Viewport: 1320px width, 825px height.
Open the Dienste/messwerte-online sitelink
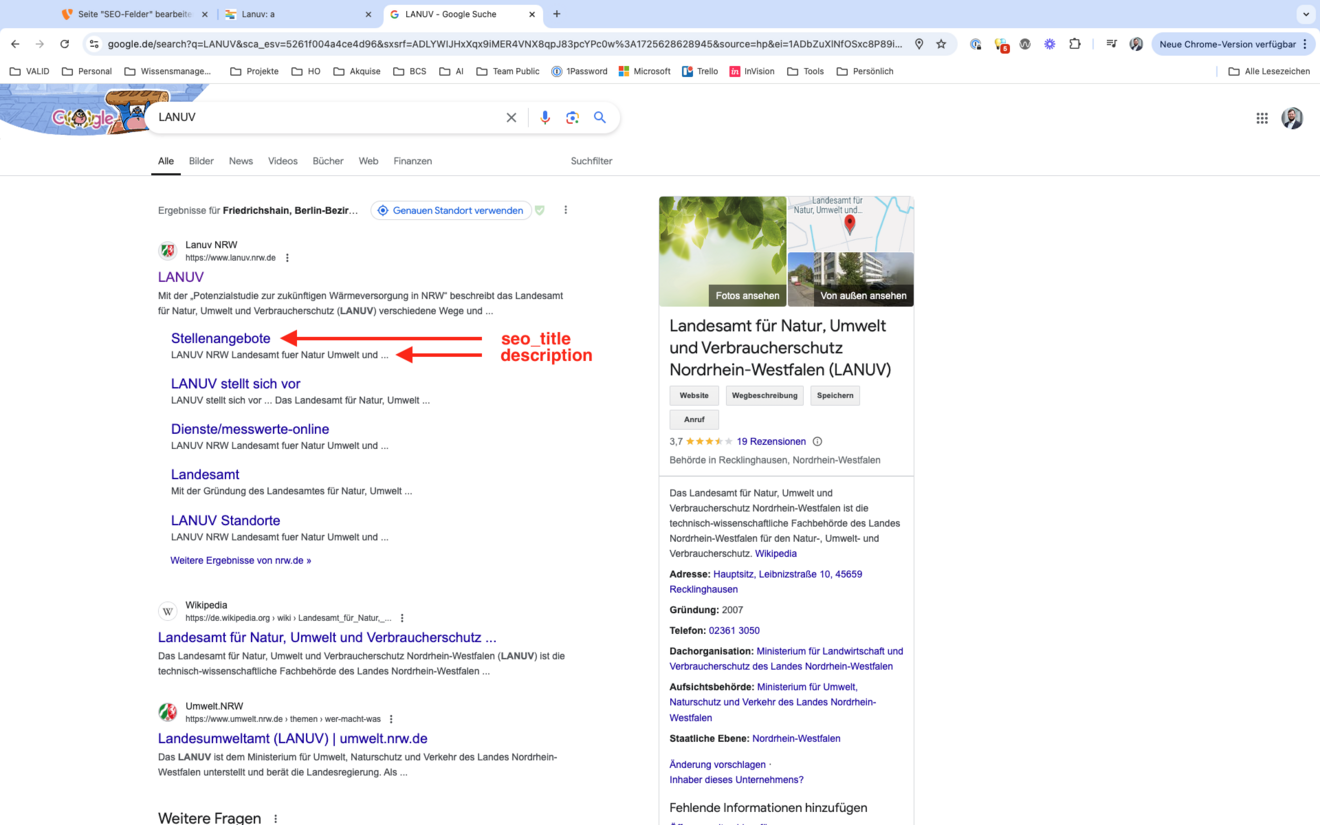(250, 429)
